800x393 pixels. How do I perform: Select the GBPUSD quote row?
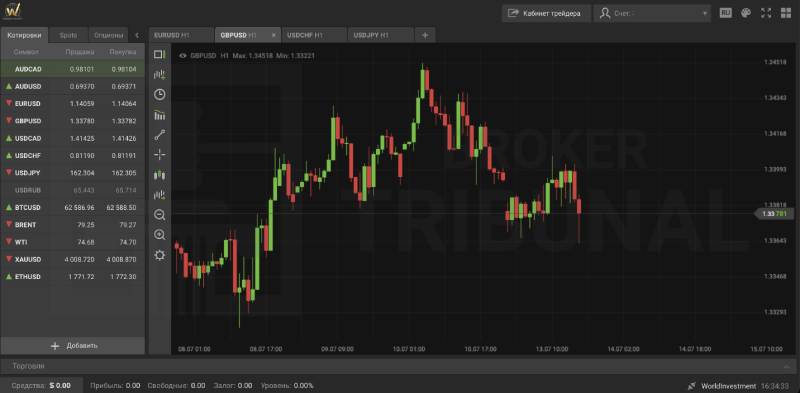73,121
